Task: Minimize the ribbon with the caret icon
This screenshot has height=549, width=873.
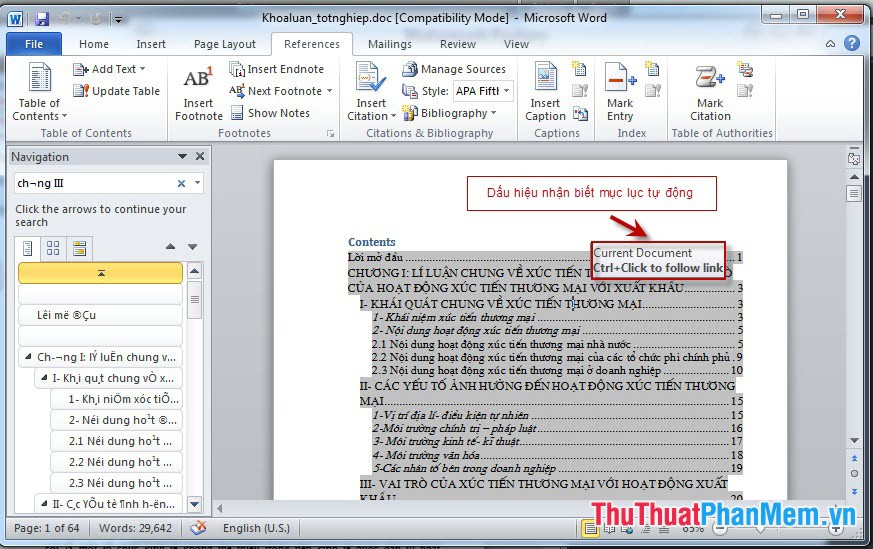Action: tap(830, 43)
